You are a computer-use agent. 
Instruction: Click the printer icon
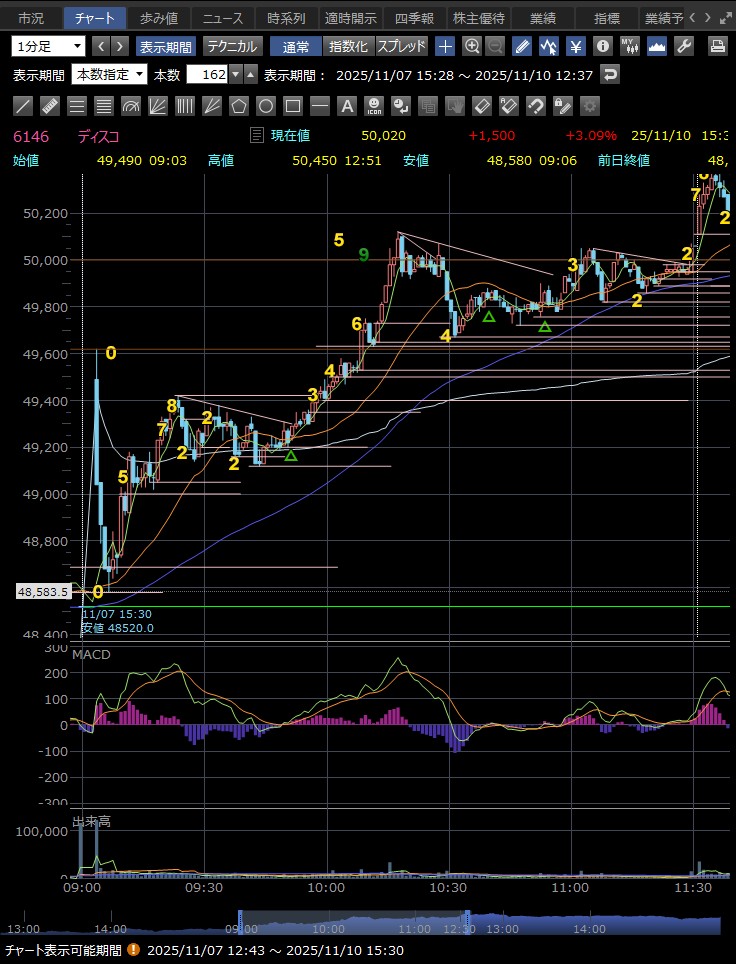click(717, 46)
